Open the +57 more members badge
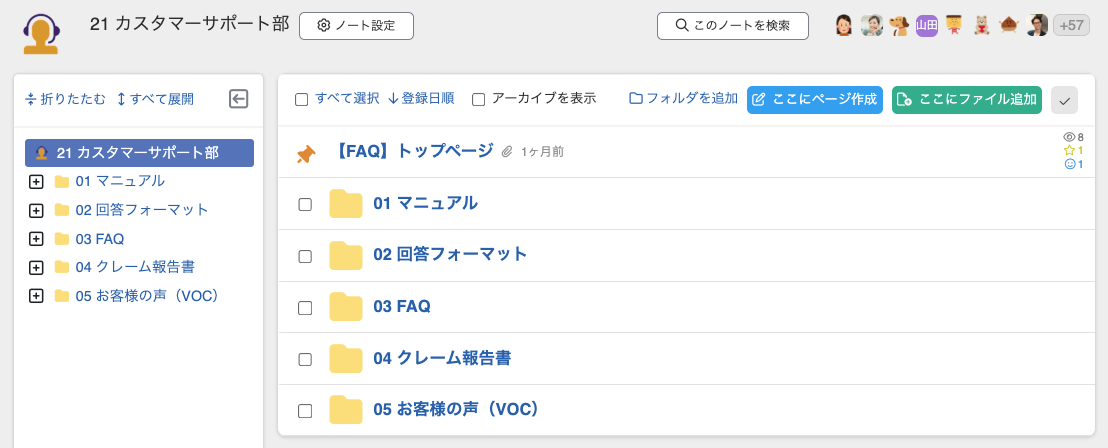 pyautogui.click(x=1071, y=26)
